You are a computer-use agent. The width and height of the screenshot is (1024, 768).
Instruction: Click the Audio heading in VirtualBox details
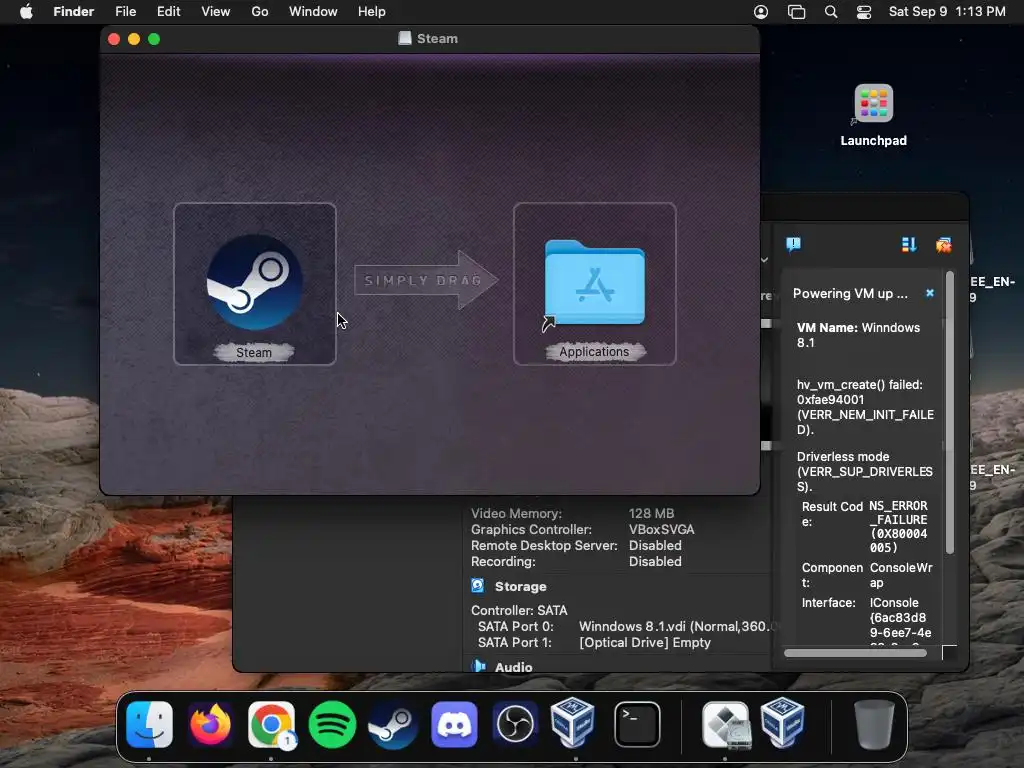click(513, 667)
